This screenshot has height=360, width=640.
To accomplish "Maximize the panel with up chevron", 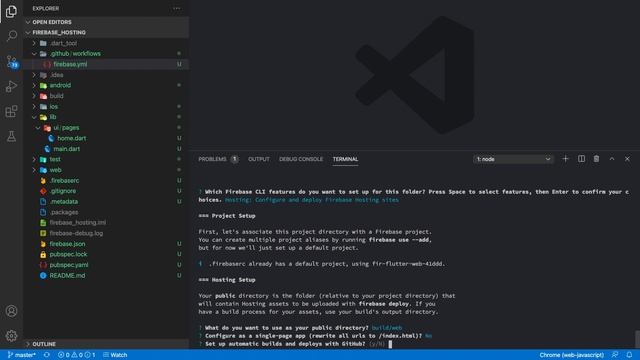I will 612,159.
